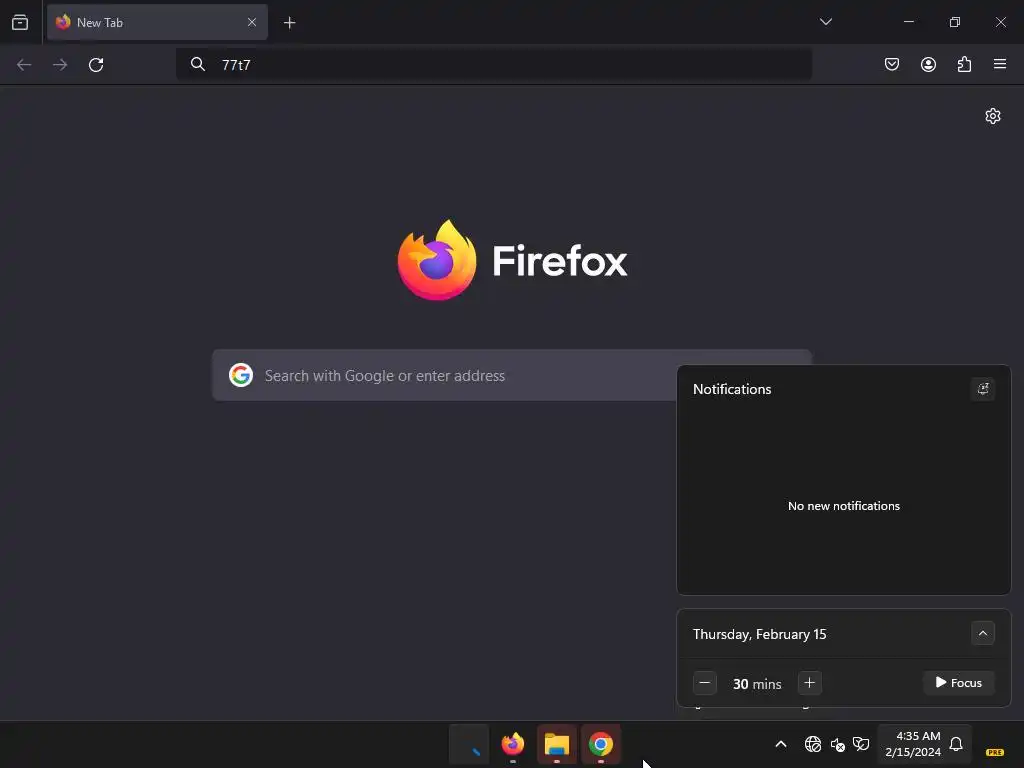Personalize new tab via gear icon
Screen dimensions: 1024x768
[993, 116]
